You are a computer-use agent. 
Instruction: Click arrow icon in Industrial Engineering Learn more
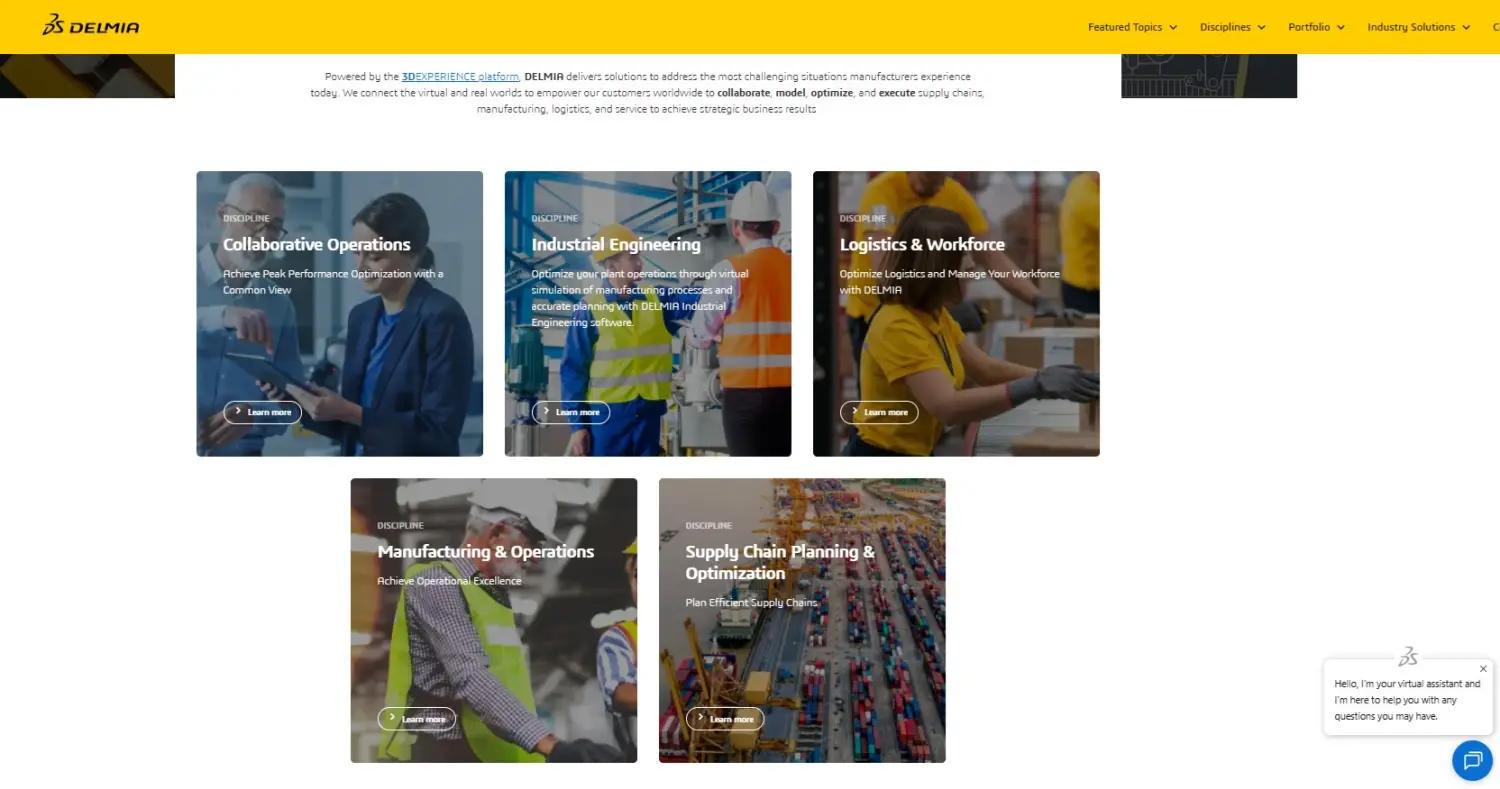(x=546, y=411)
